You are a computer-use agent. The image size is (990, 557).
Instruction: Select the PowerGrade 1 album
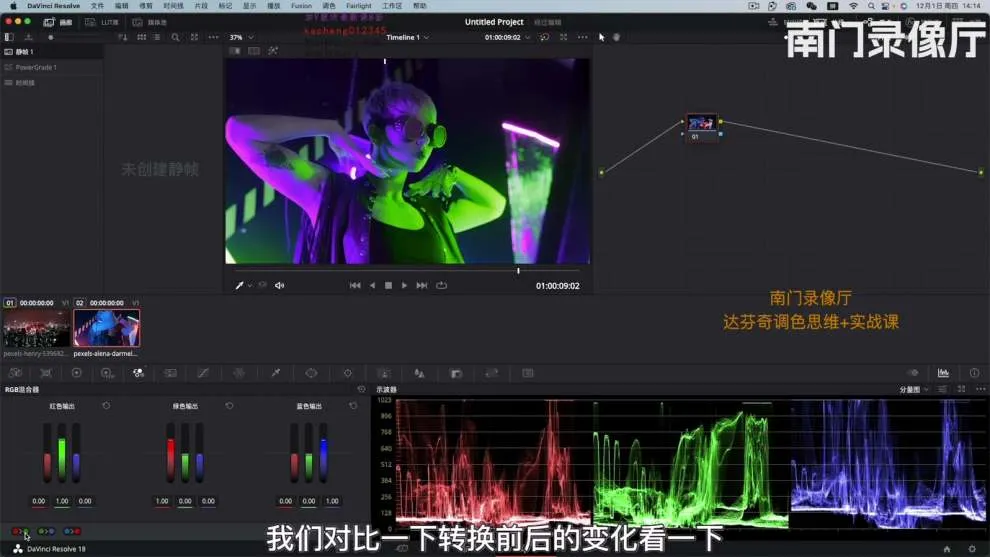pos(35,67)
